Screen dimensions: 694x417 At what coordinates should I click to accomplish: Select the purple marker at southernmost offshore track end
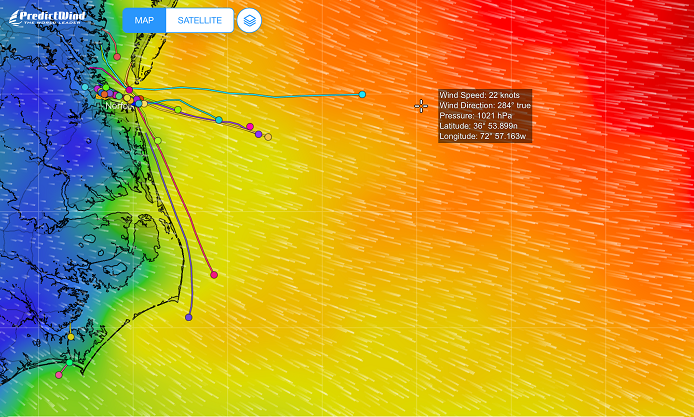tap(189, 317)
